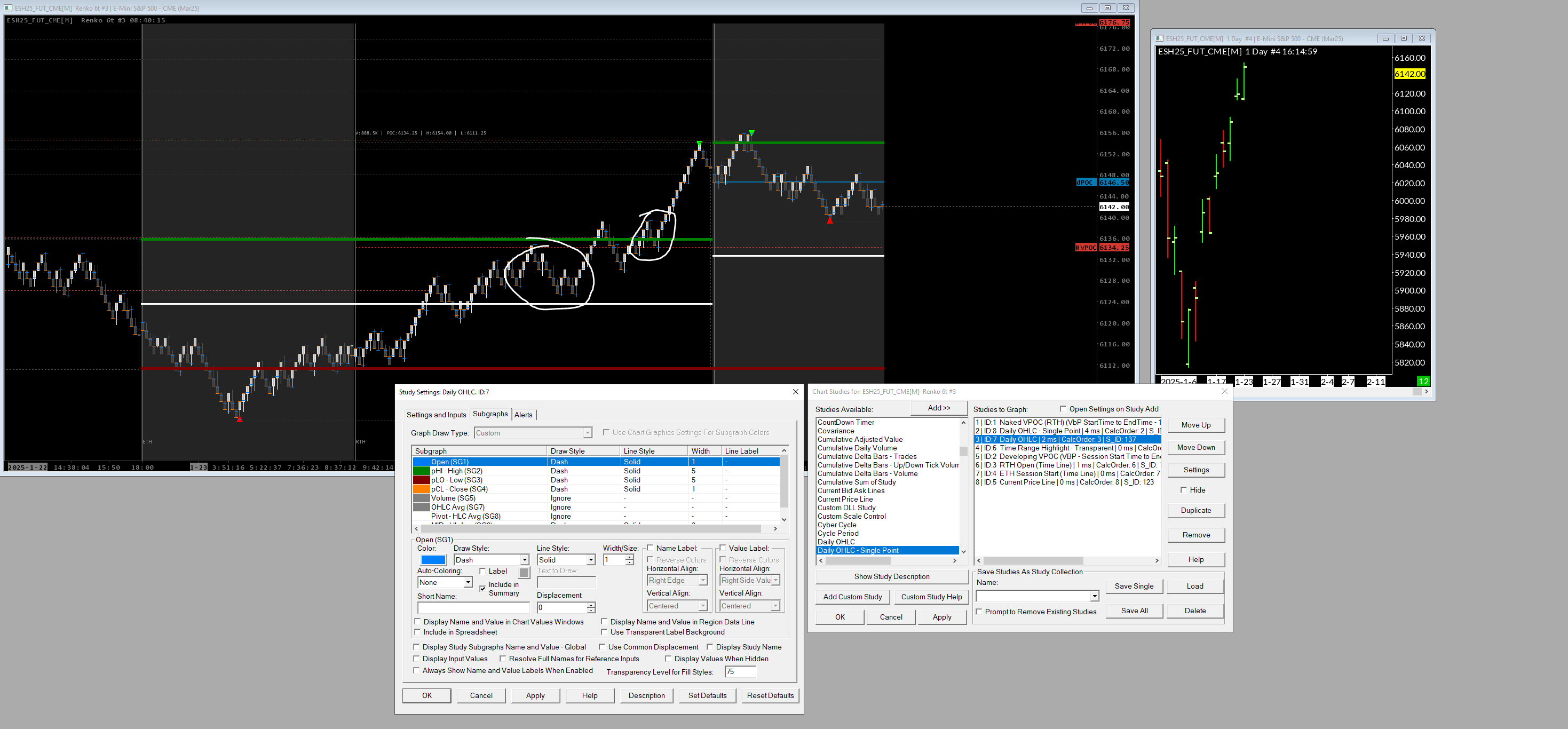Expand the Auto-Coloring dropdown
The height and width of the screenshot is (729, 1568).
click(x=468, y=582)
